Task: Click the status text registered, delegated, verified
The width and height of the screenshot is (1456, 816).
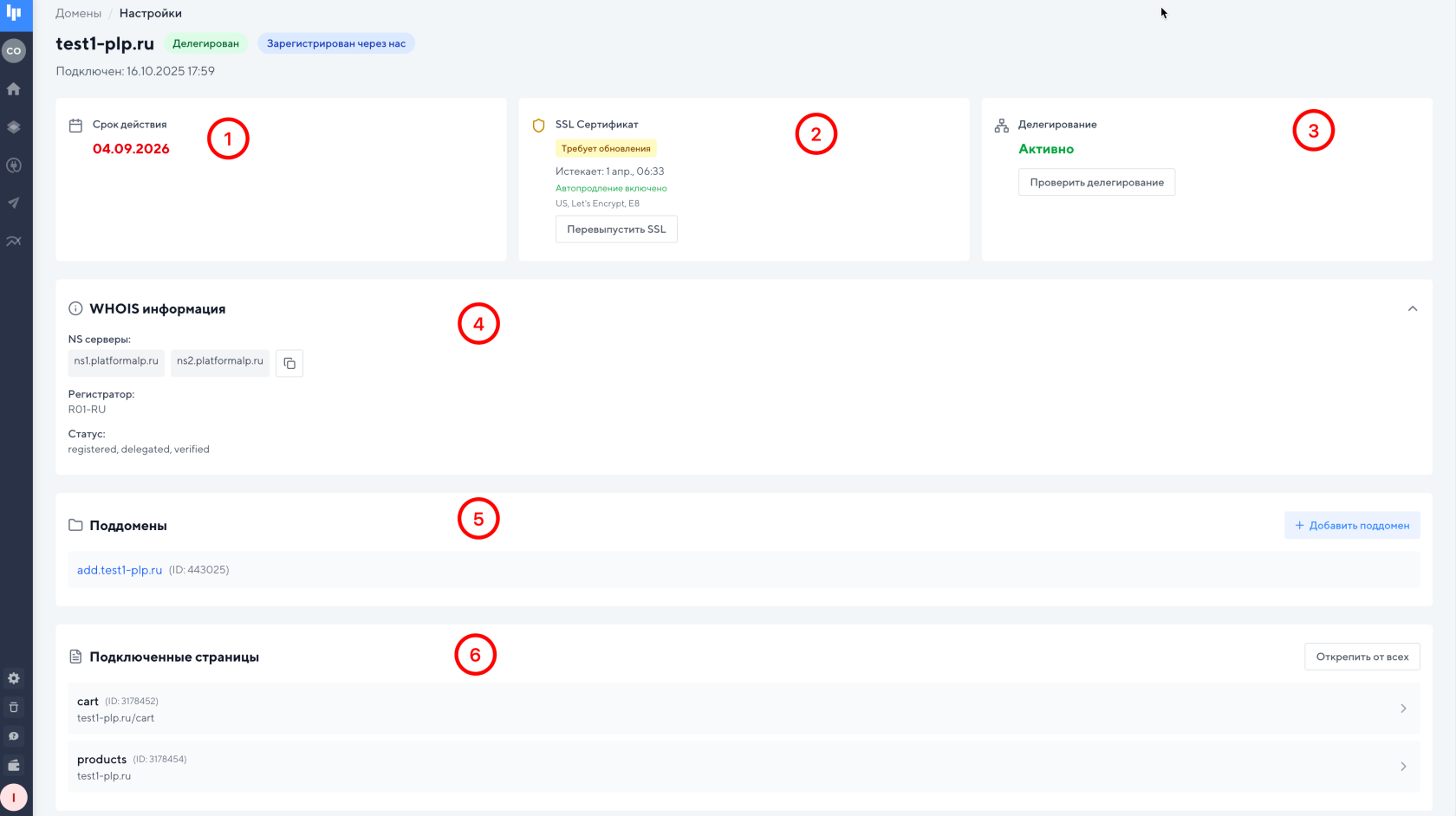Action: coord(139,450)
